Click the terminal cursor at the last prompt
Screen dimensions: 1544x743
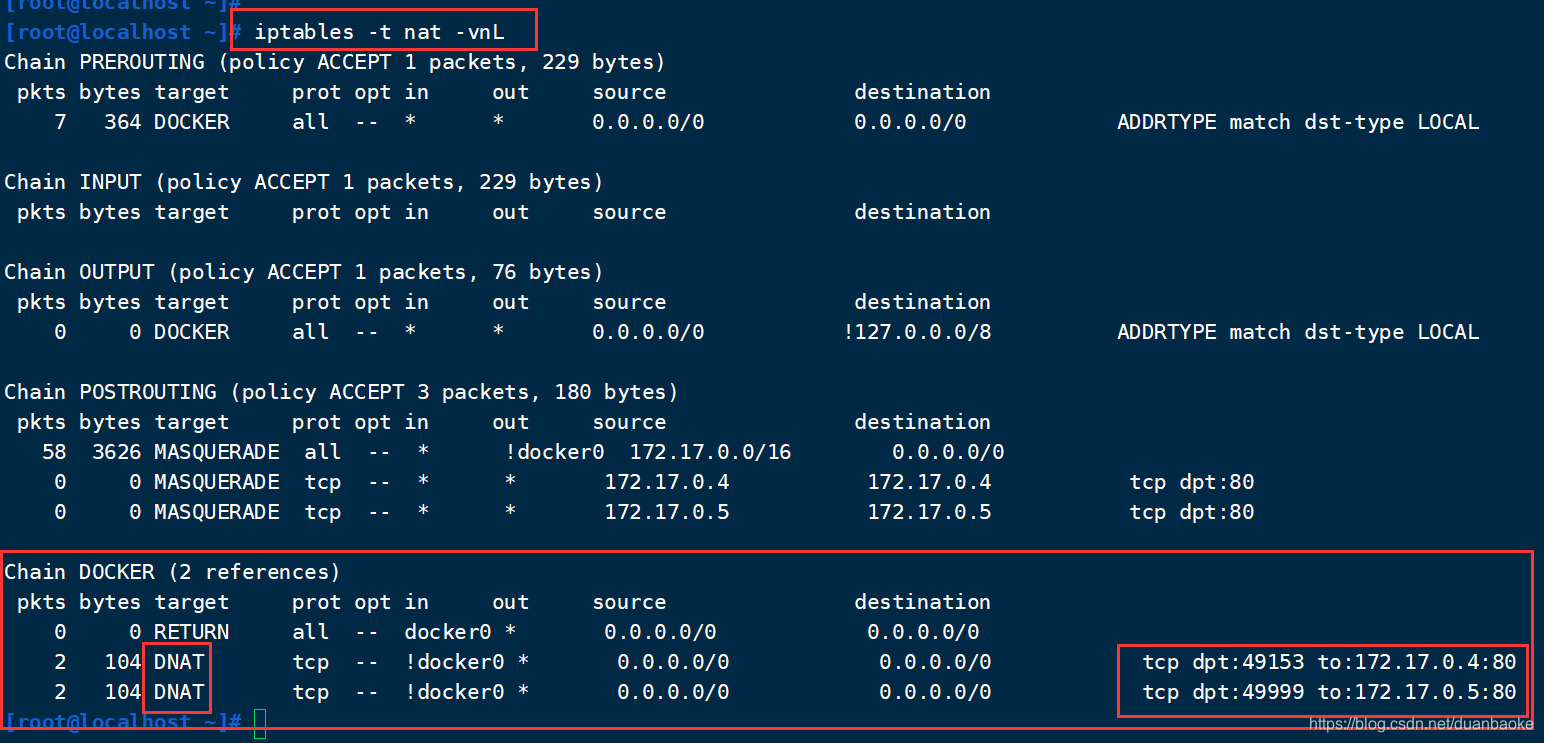pos(260,723)
